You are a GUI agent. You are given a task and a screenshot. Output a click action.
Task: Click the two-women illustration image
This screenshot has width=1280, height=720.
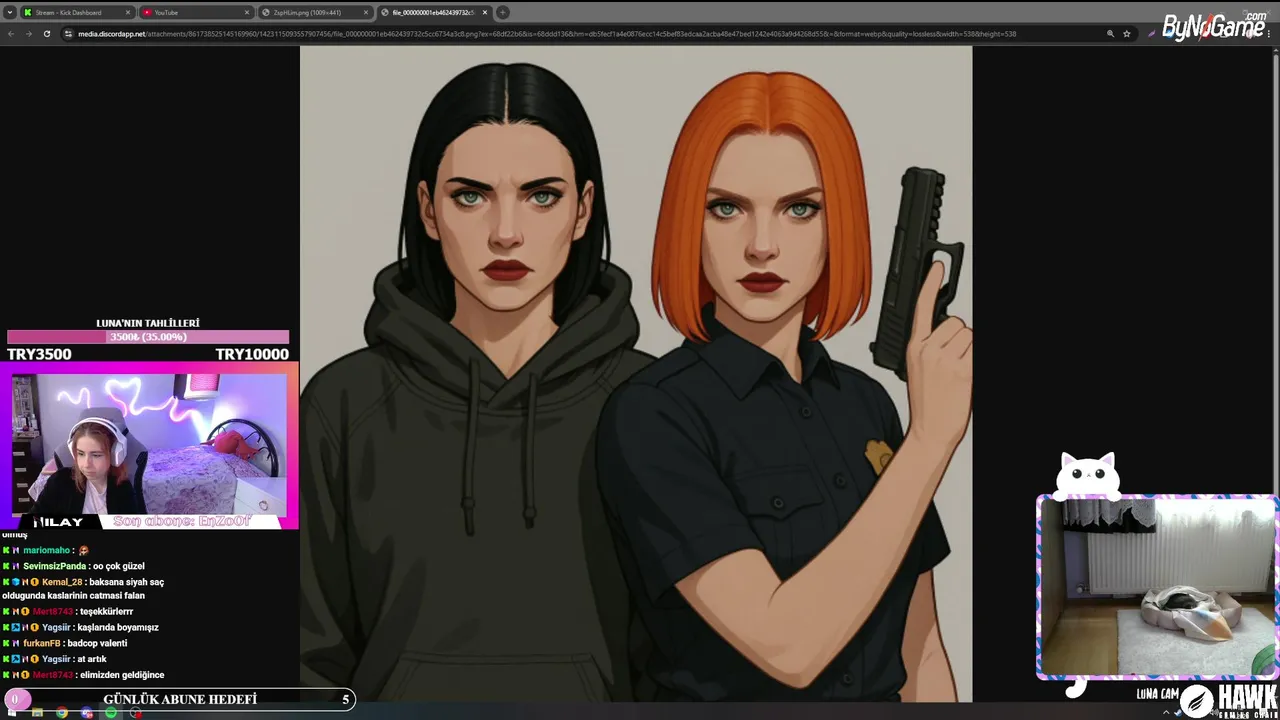point(636,374)
